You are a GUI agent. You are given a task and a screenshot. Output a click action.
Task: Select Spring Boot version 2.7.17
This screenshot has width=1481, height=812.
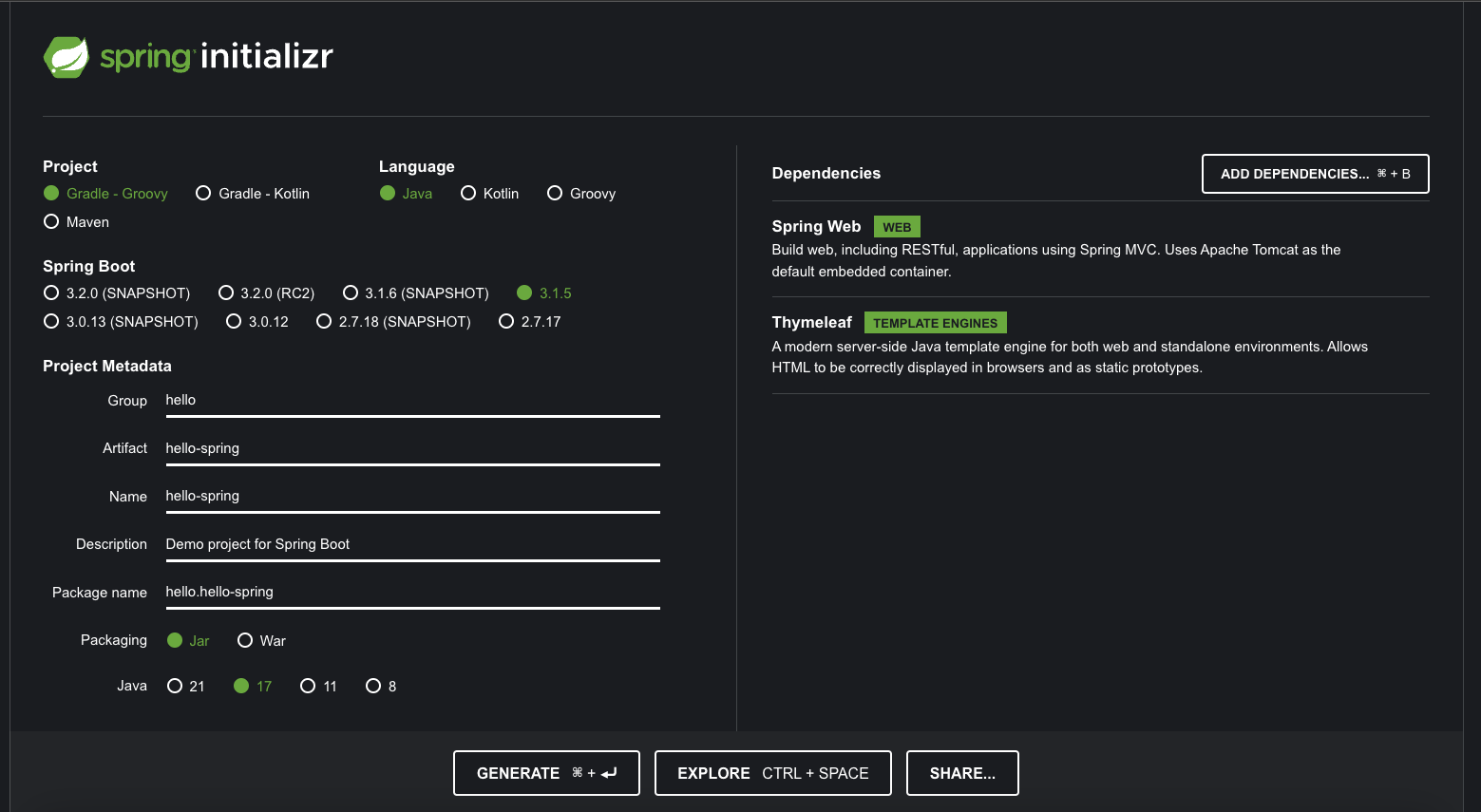(x=530, y=322)
